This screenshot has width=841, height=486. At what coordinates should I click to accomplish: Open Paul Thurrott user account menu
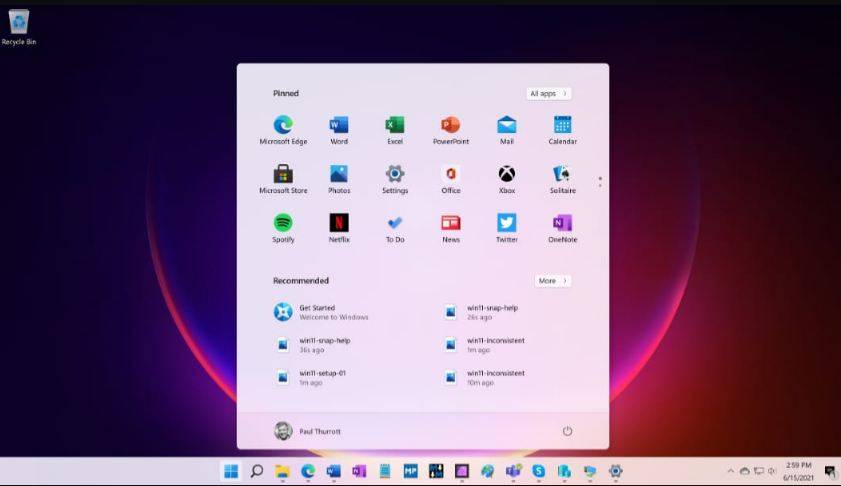tap(307, 431)
